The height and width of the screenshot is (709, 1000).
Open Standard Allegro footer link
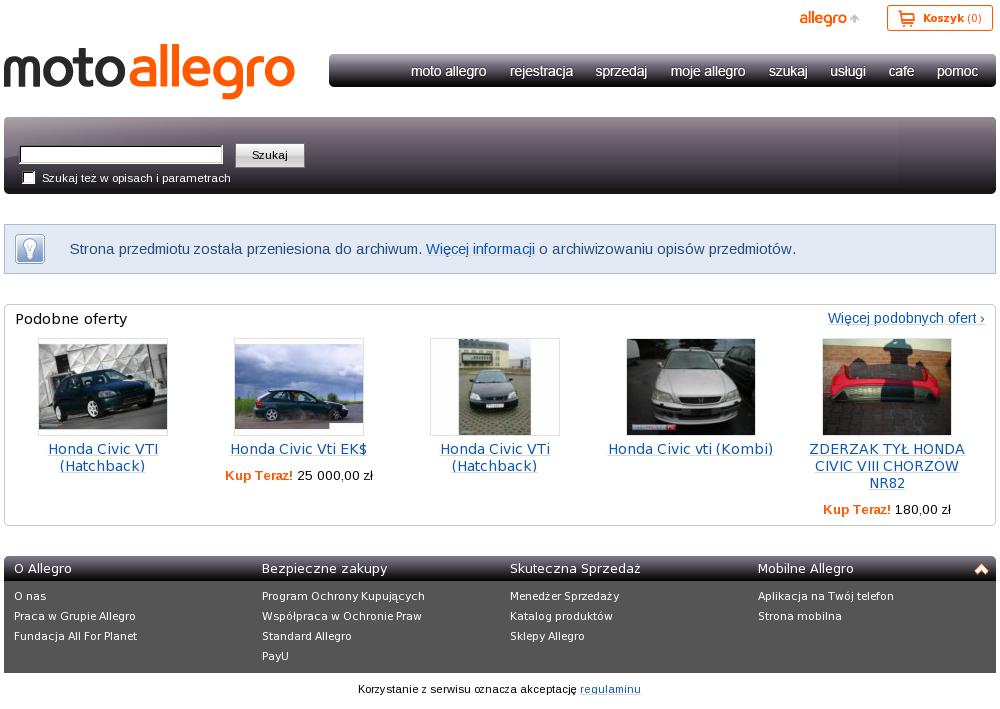tap(307, 636)
